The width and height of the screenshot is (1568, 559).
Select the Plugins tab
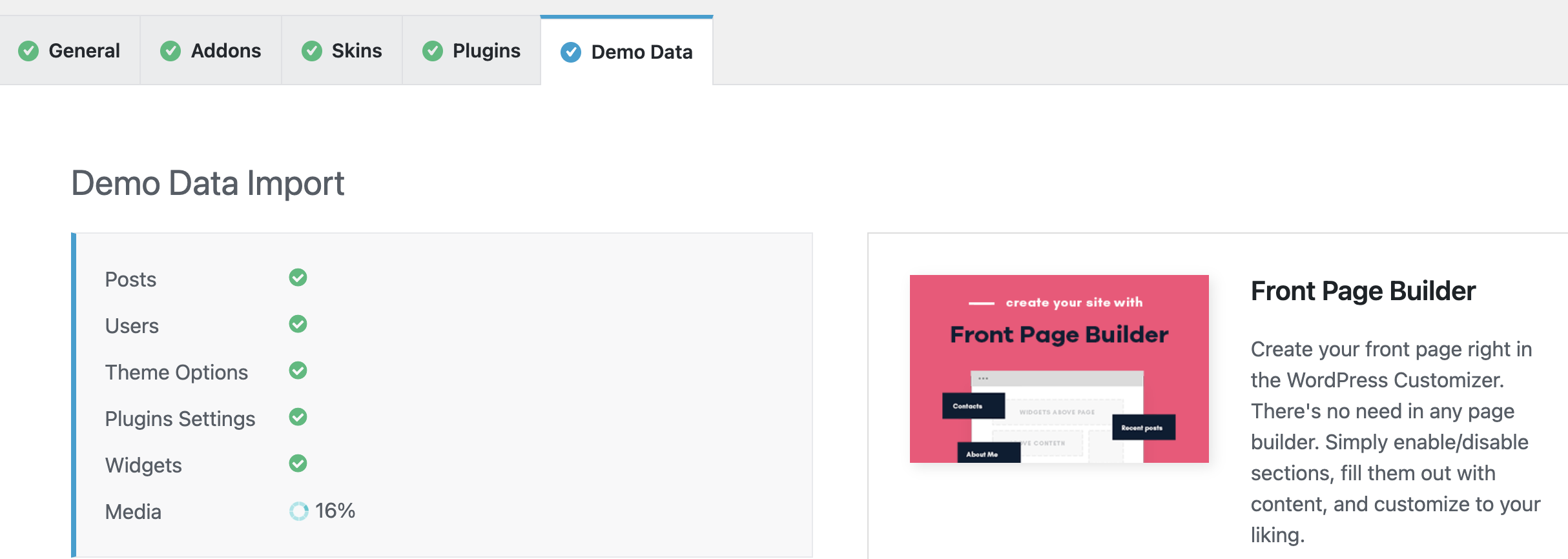click(471, 50)
